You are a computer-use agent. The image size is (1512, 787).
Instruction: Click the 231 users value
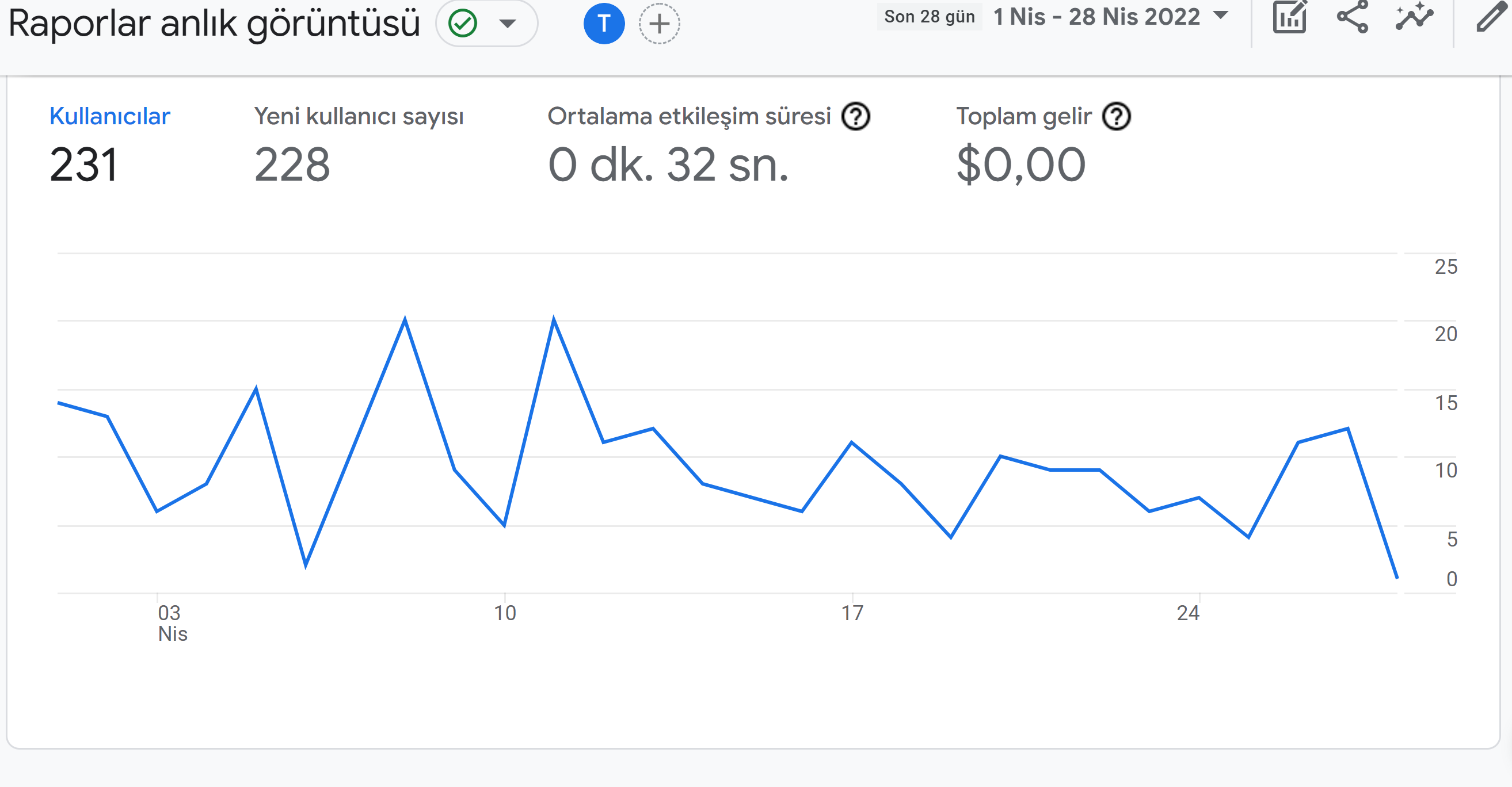(84, 165)
